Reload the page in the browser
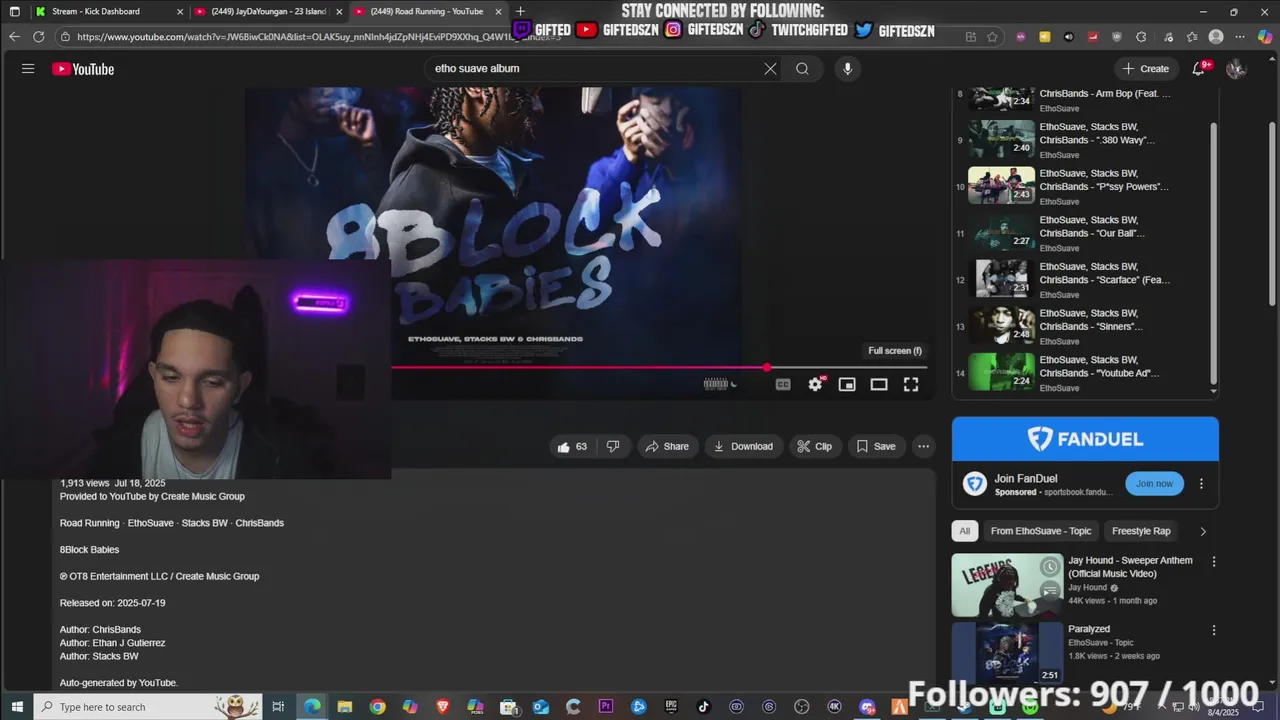 38,36
